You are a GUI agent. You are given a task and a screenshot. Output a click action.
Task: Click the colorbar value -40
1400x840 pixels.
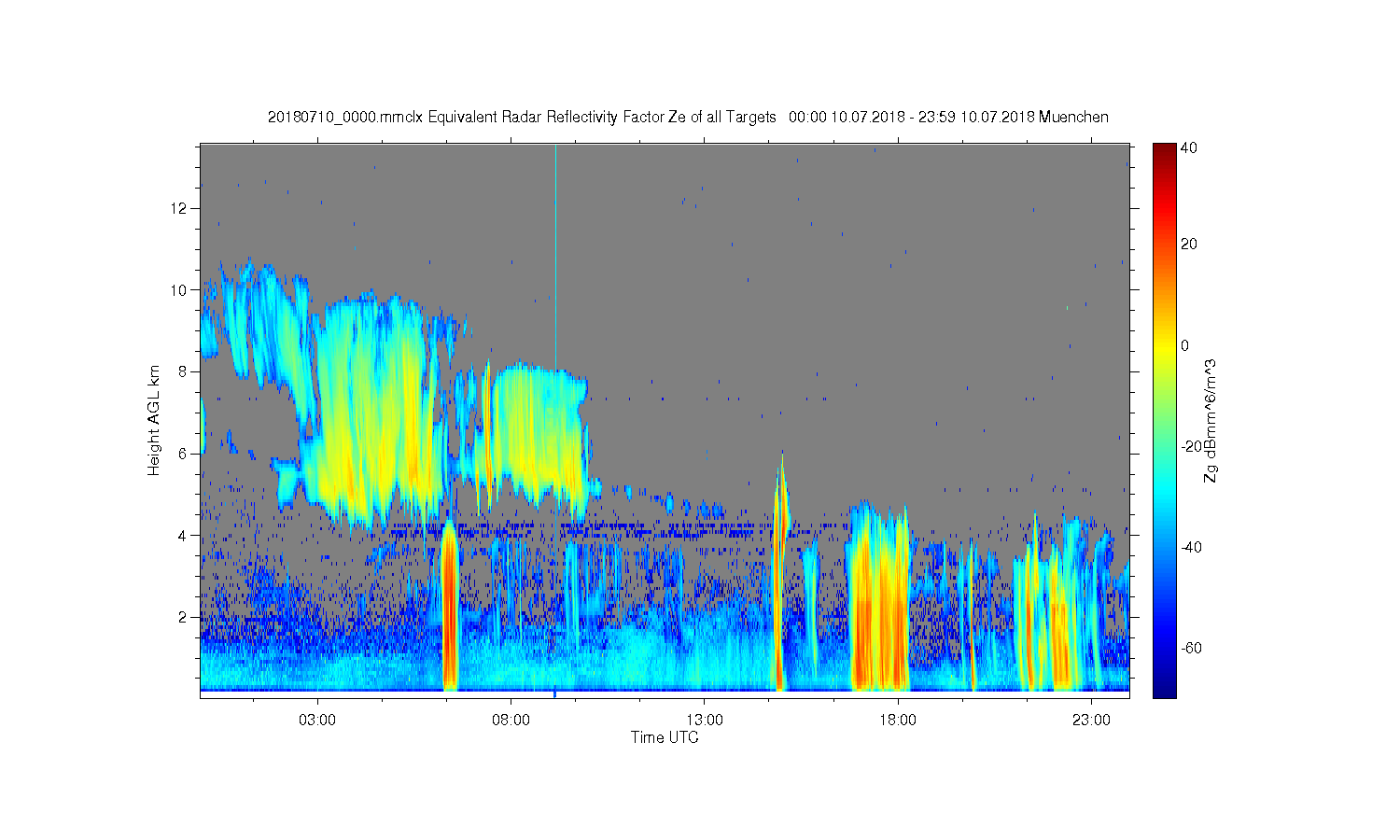pos(1191,547)
